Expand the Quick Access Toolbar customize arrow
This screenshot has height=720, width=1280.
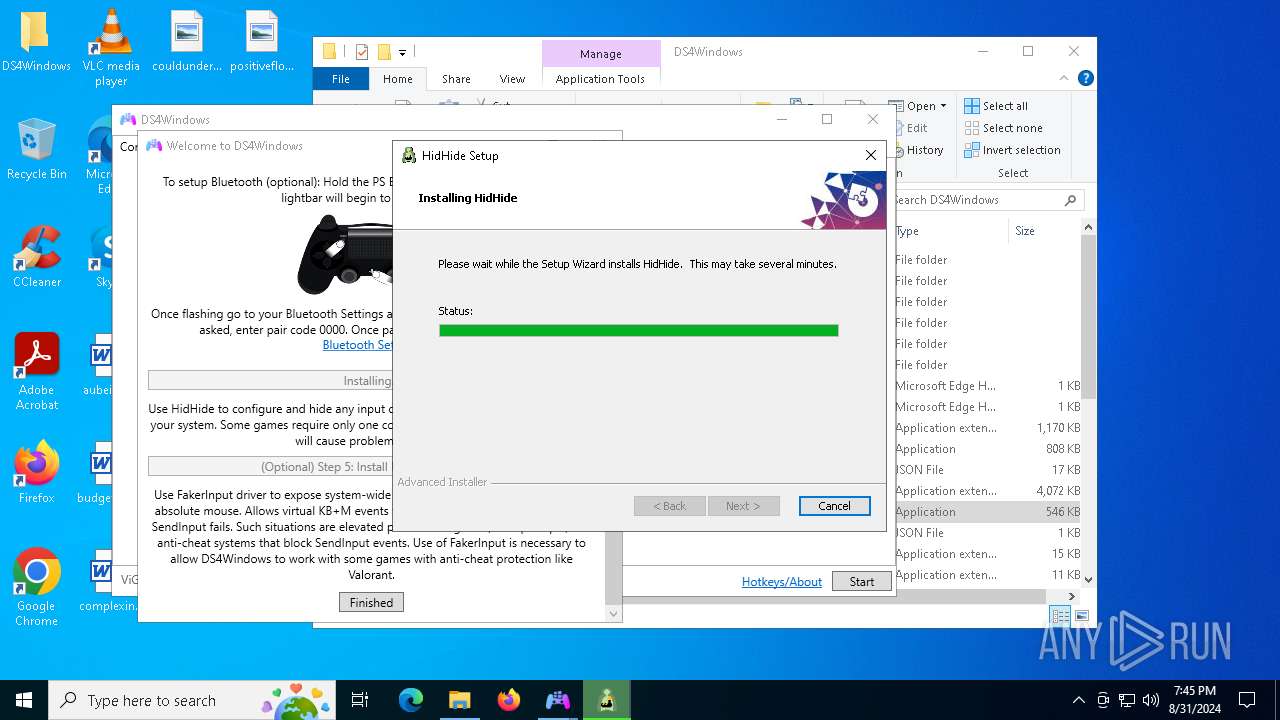tap(402, 52)
